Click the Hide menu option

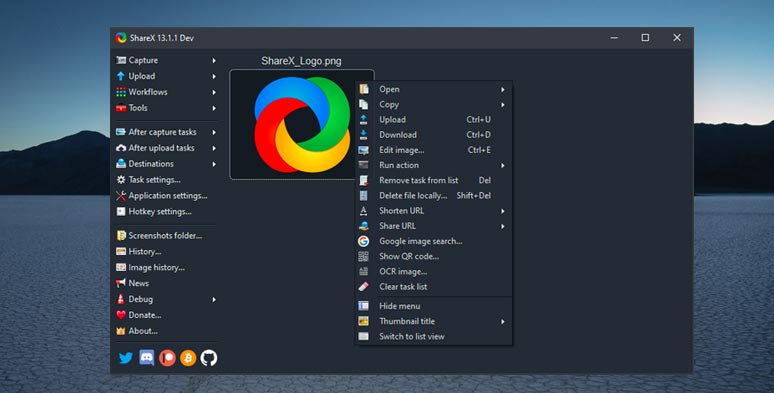433,306
